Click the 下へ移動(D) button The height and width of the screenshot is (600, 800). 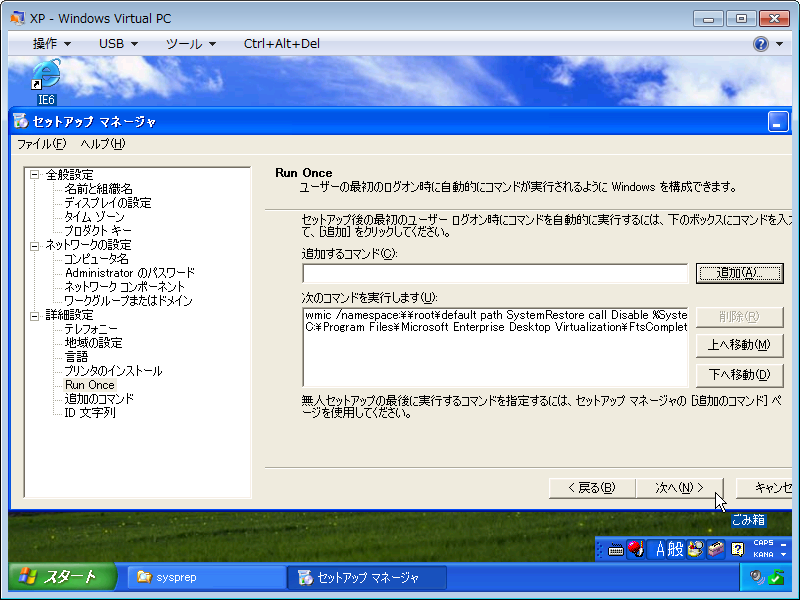(x=740, y=375)
